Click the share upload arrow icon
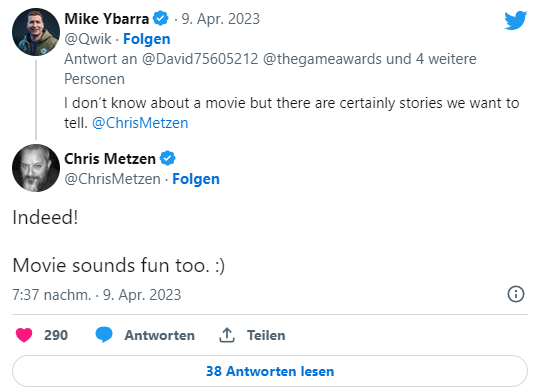 click(227, 335)
